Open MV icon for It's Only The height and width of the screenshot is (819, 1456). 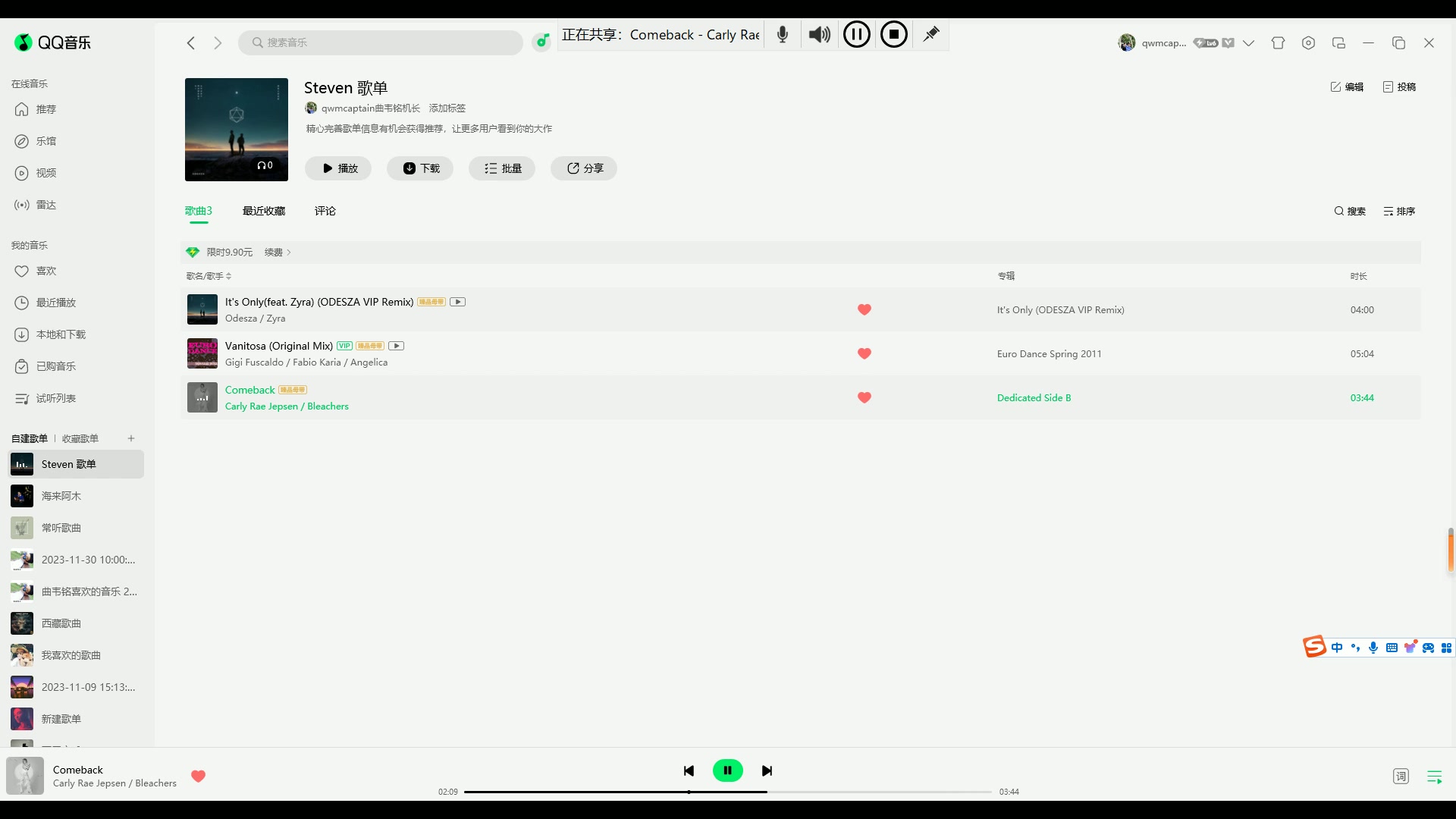(457, 302)
